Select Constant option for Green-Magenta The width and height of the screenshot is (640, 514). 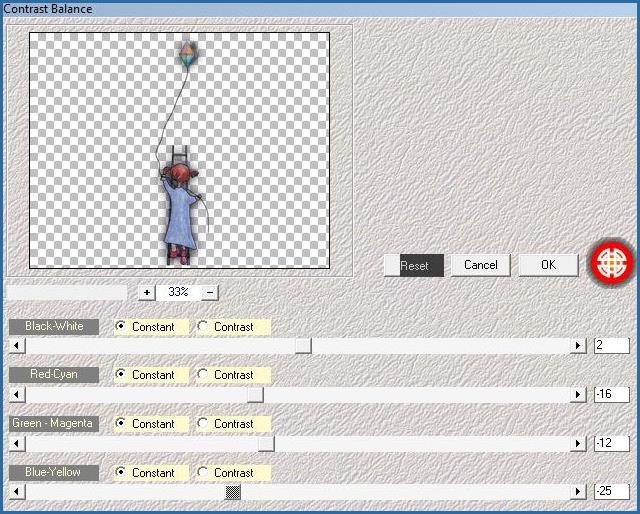(x=122, y=423)
